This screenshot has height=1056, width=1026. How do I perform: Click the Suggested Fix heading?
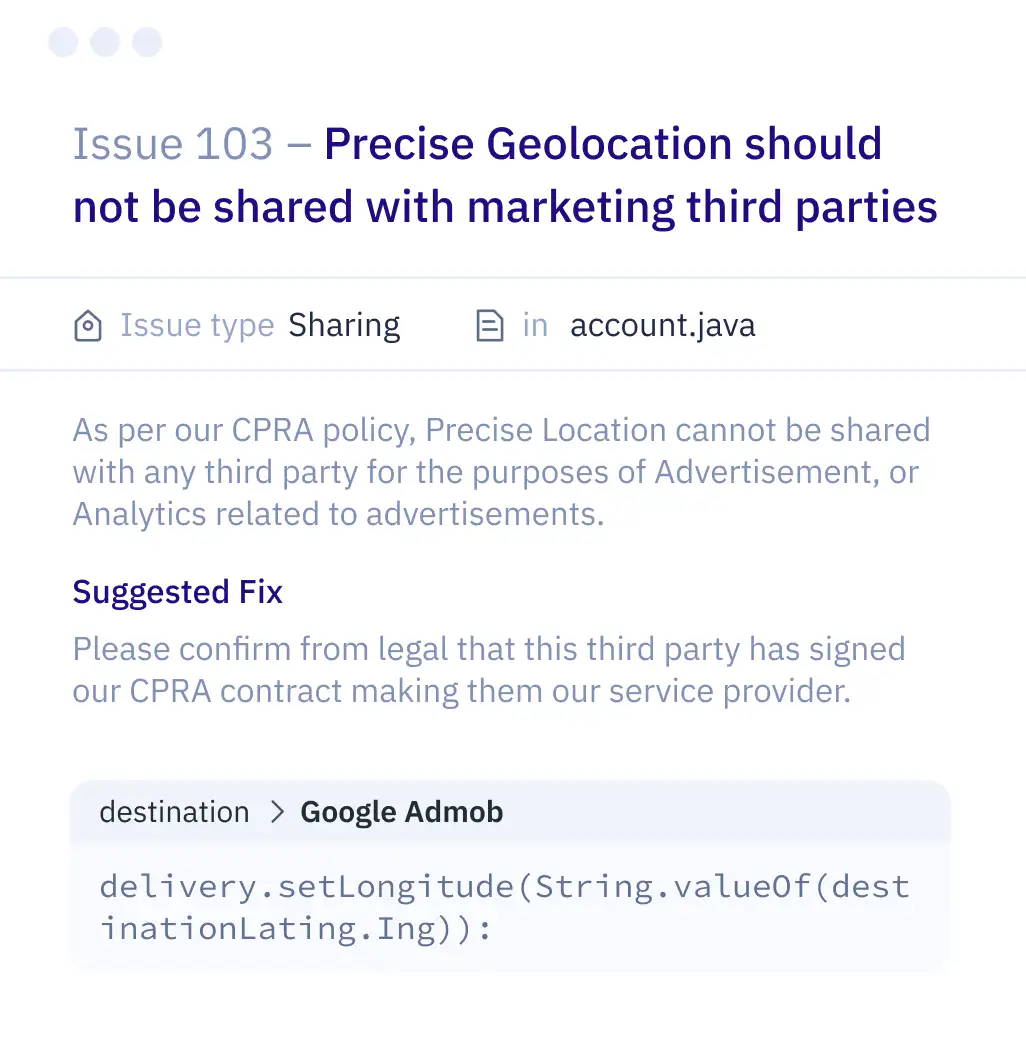pos(177,592)
